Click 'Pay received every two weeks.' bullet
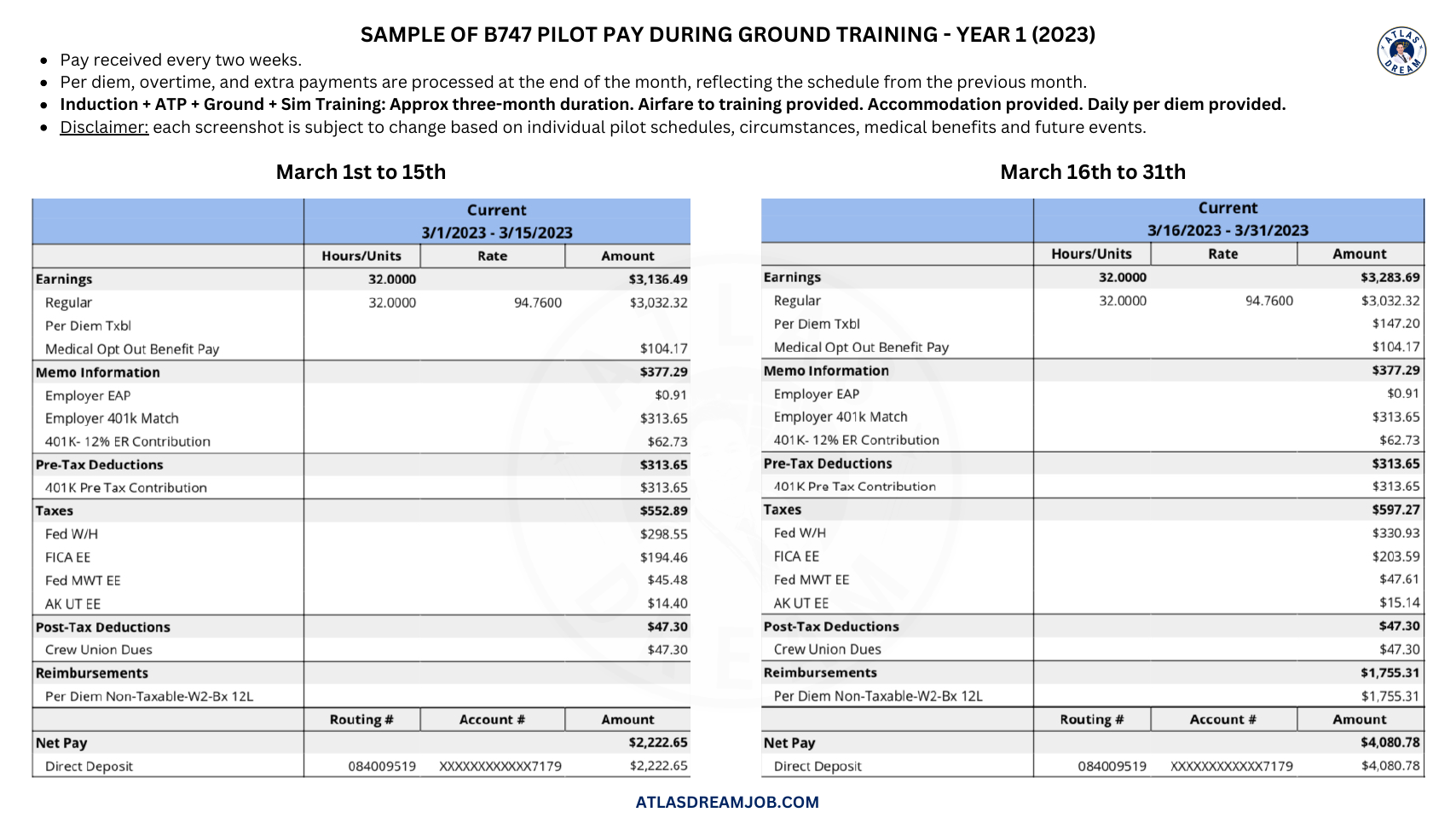The image size is (1456, 818). pyautogui.click(x=181, y=60)
